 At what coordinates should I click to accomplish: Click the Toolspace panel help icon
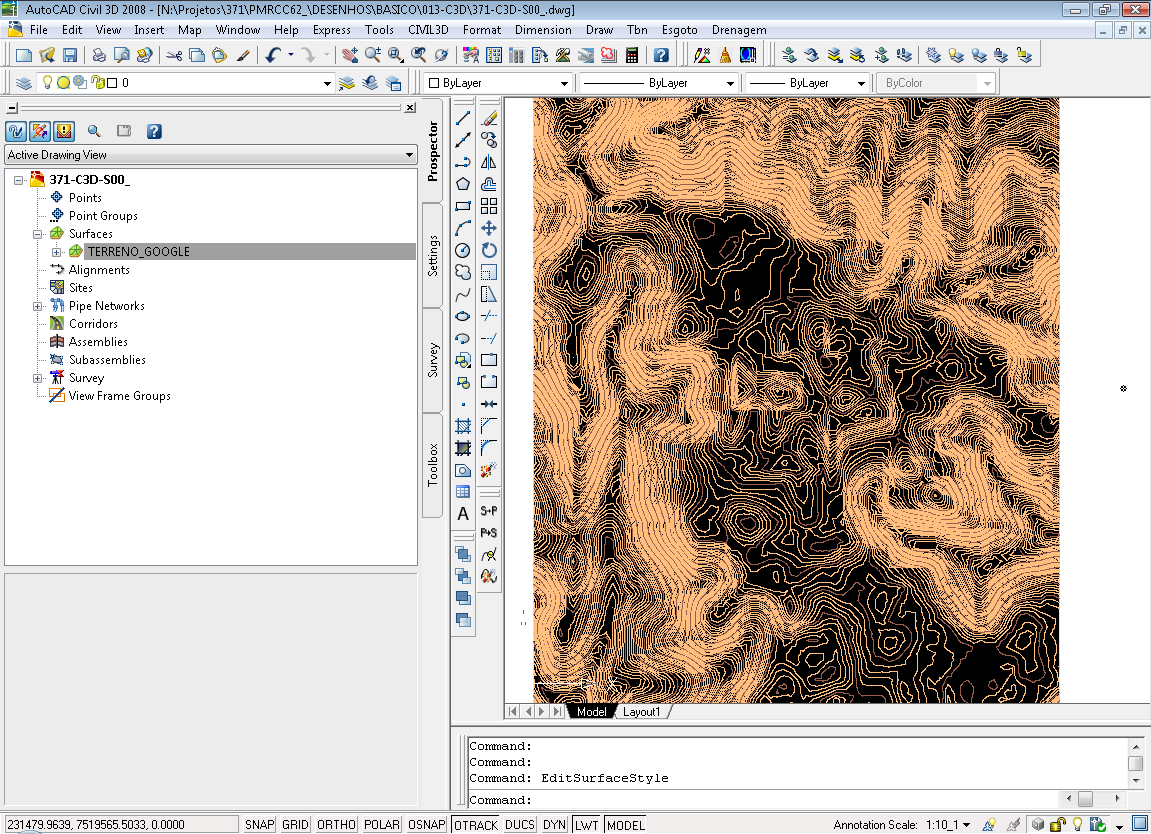[x=154, y=131]
